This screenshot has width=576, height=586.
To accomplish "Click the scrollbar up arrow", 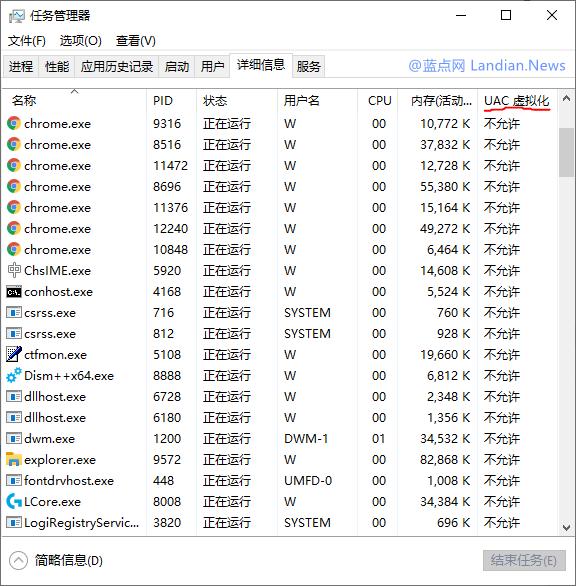I will click(x=566, y=99).
